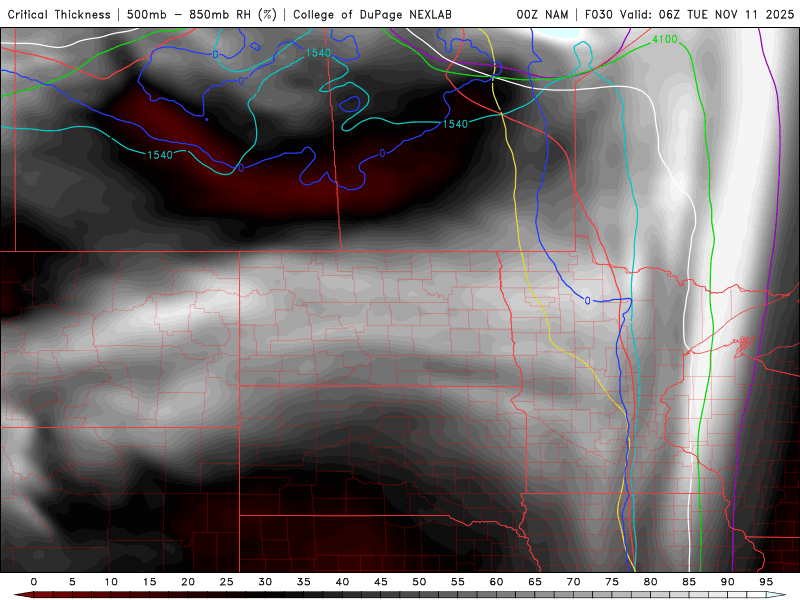Select the "500mb – 850mb RH (%)" header label

202,15
